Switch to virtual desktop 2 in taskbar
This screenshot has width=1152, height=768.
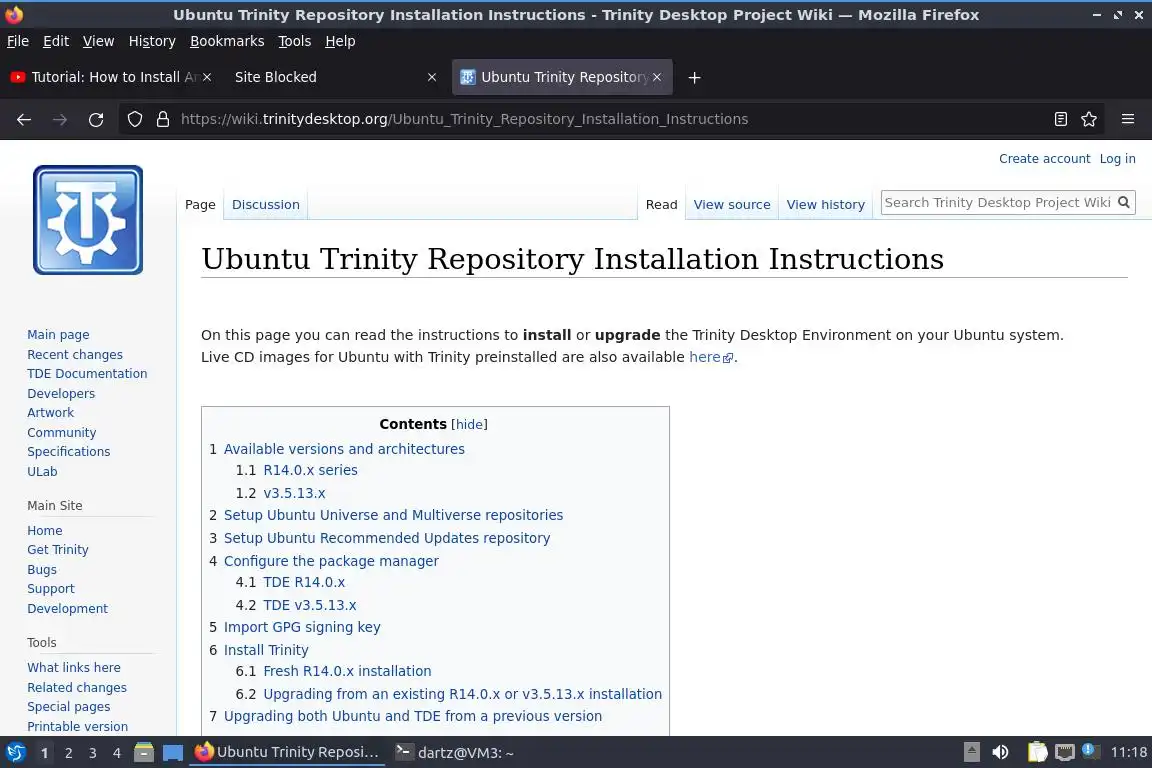point(68,753)
